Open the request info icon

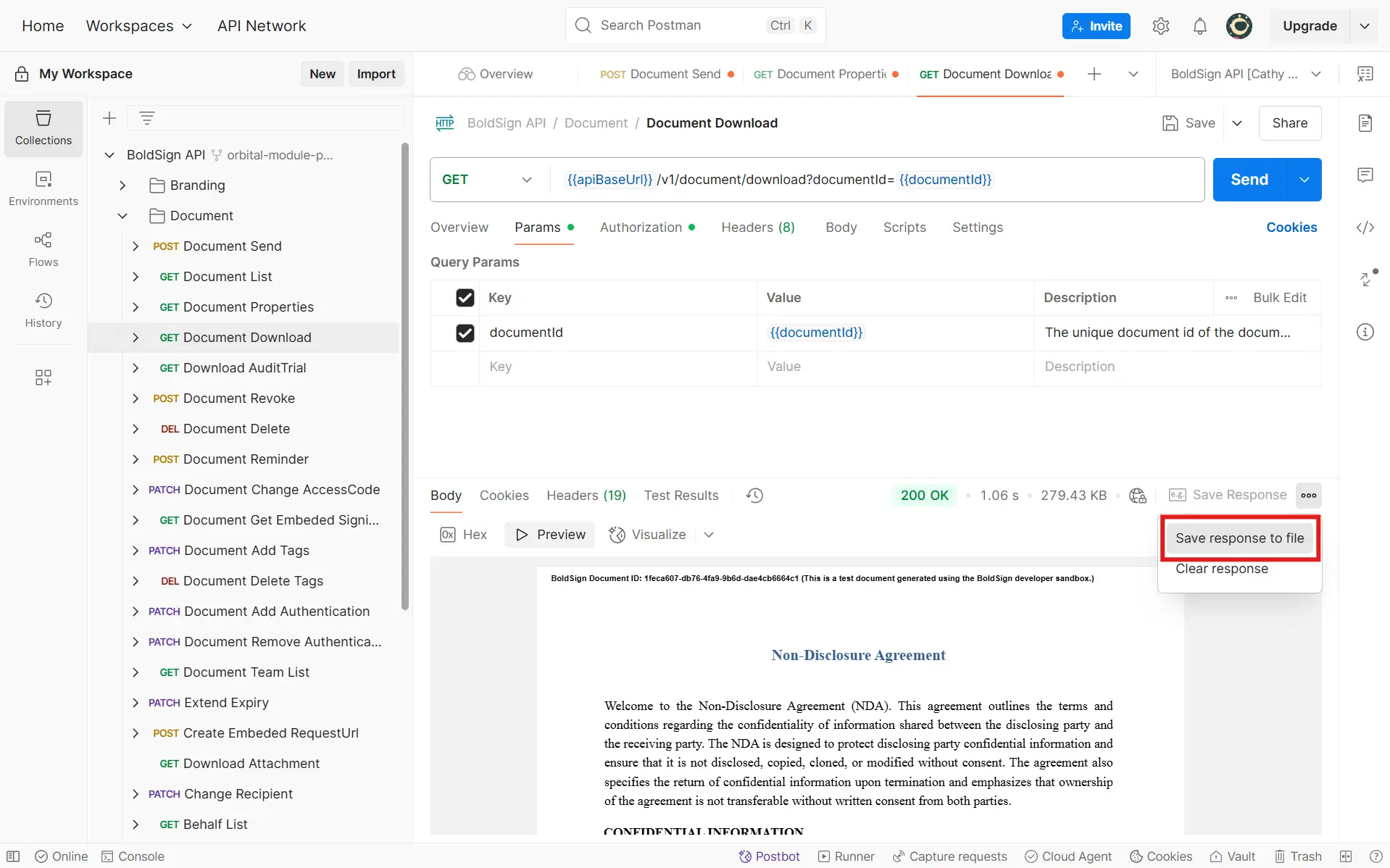pyautogui.click(x=1365, y=332)
